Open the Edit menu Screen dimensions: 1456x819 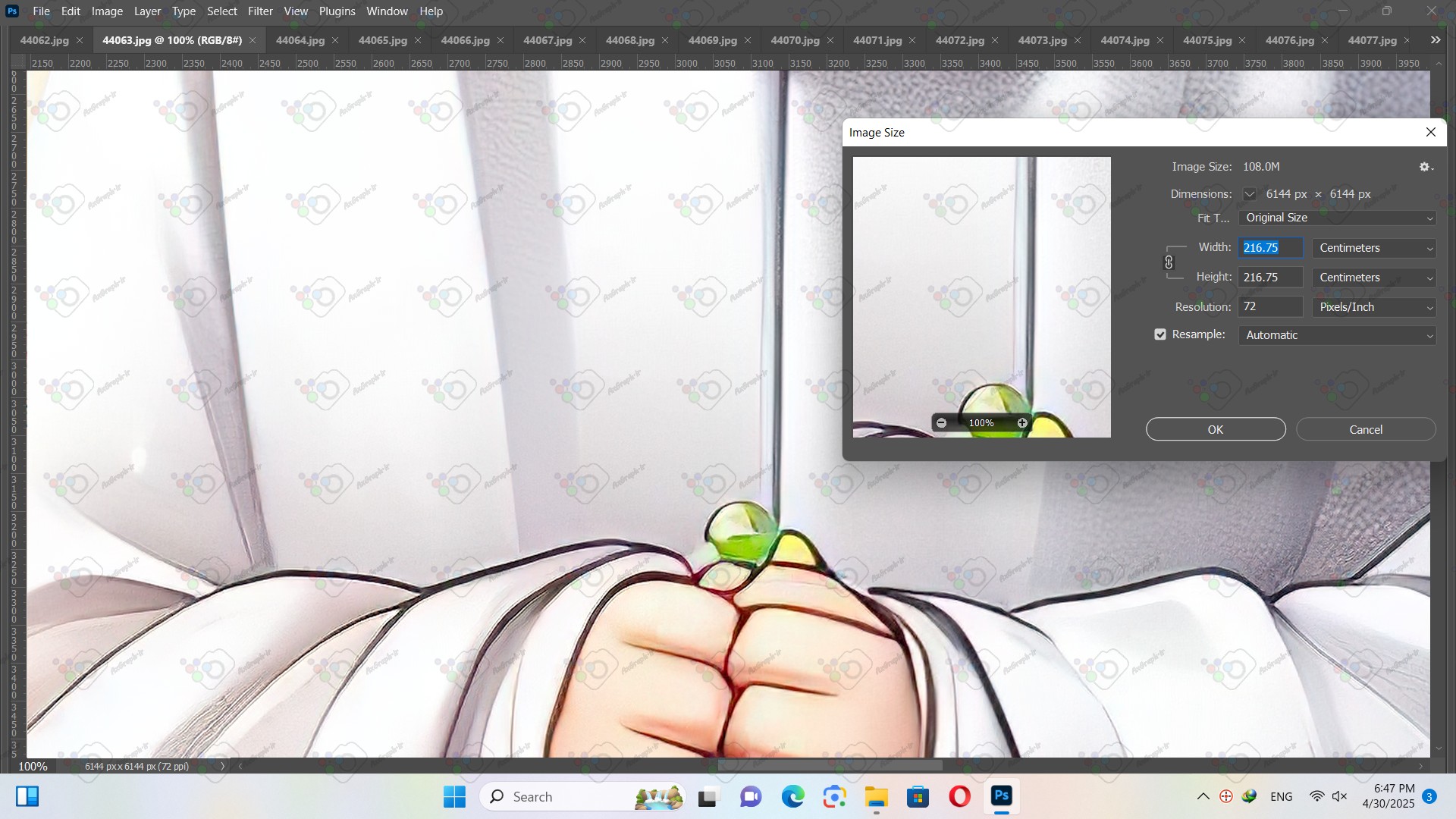coord(71,11)
